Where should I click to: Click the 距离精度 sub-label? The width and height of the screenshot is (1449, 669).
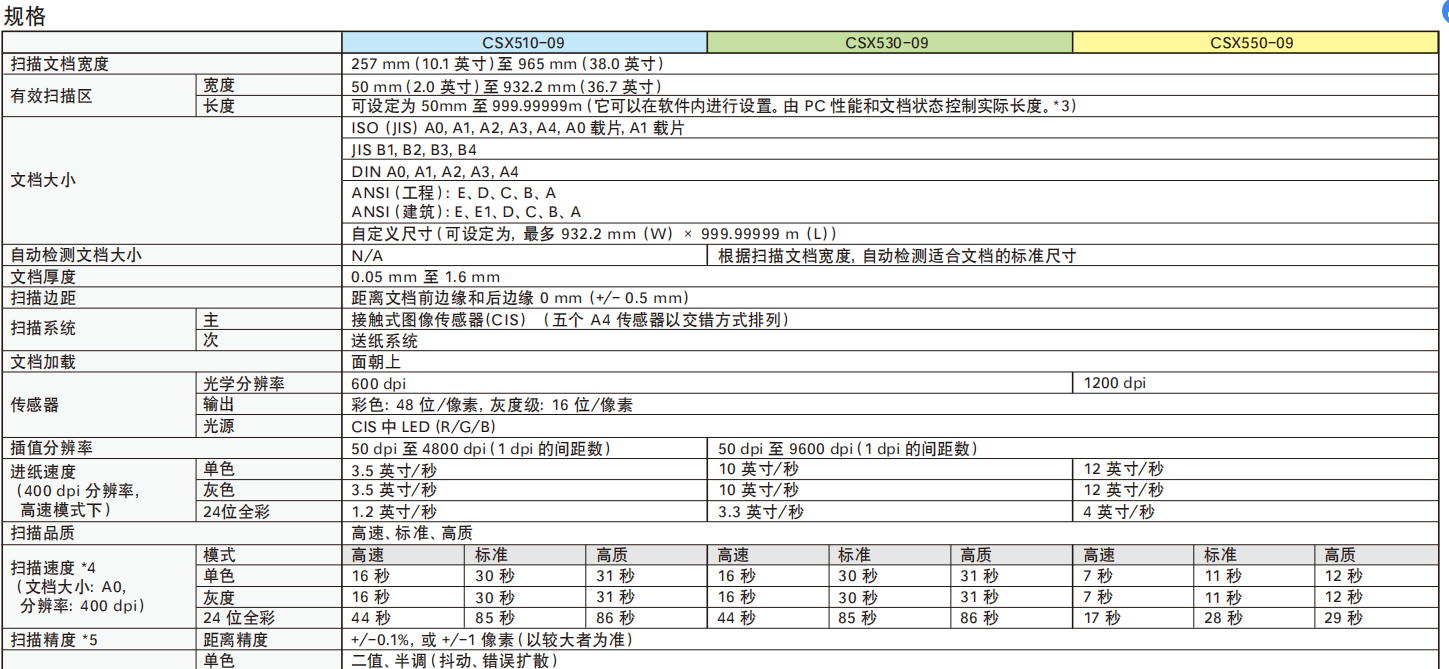pyautogui.click(x=236, y=640)
